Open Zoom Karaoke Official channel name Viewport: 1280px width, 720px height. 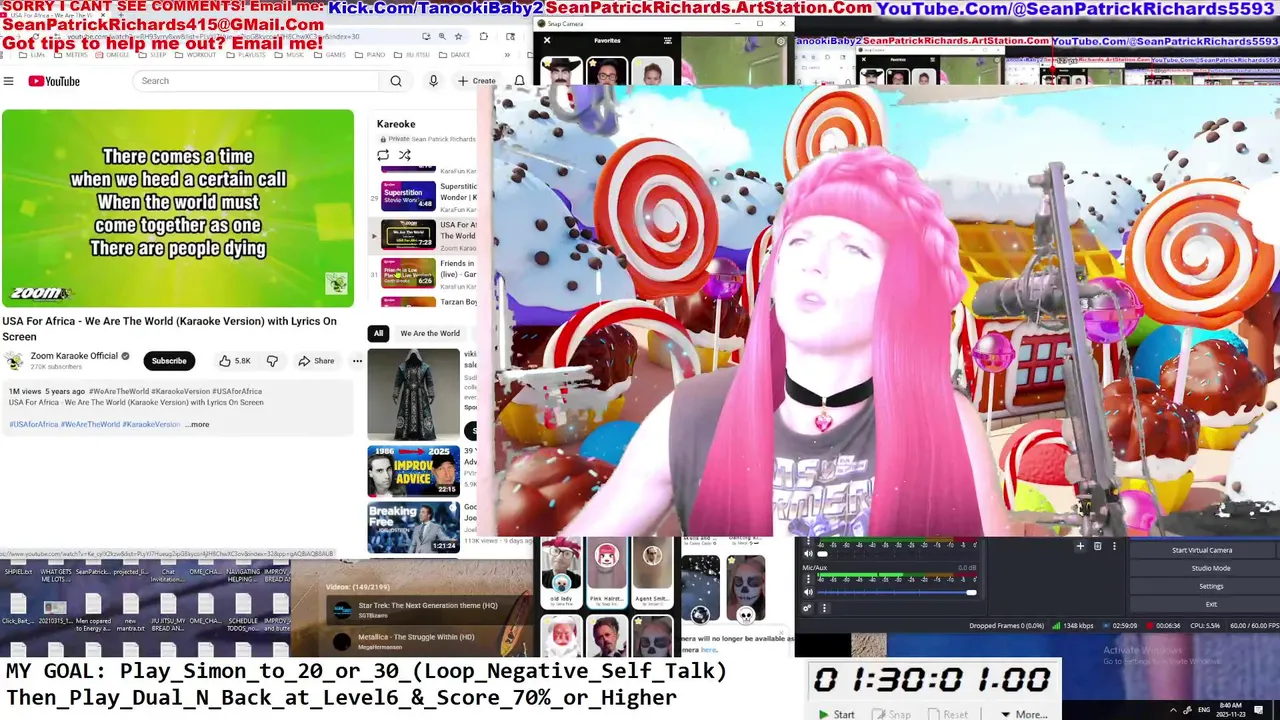(74, 356)
